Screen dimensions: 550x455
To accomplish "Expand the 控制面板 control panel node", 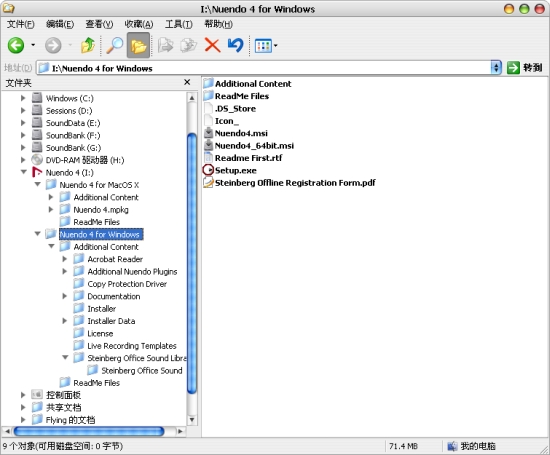I will pyautogui.click(x=23, y=395).
